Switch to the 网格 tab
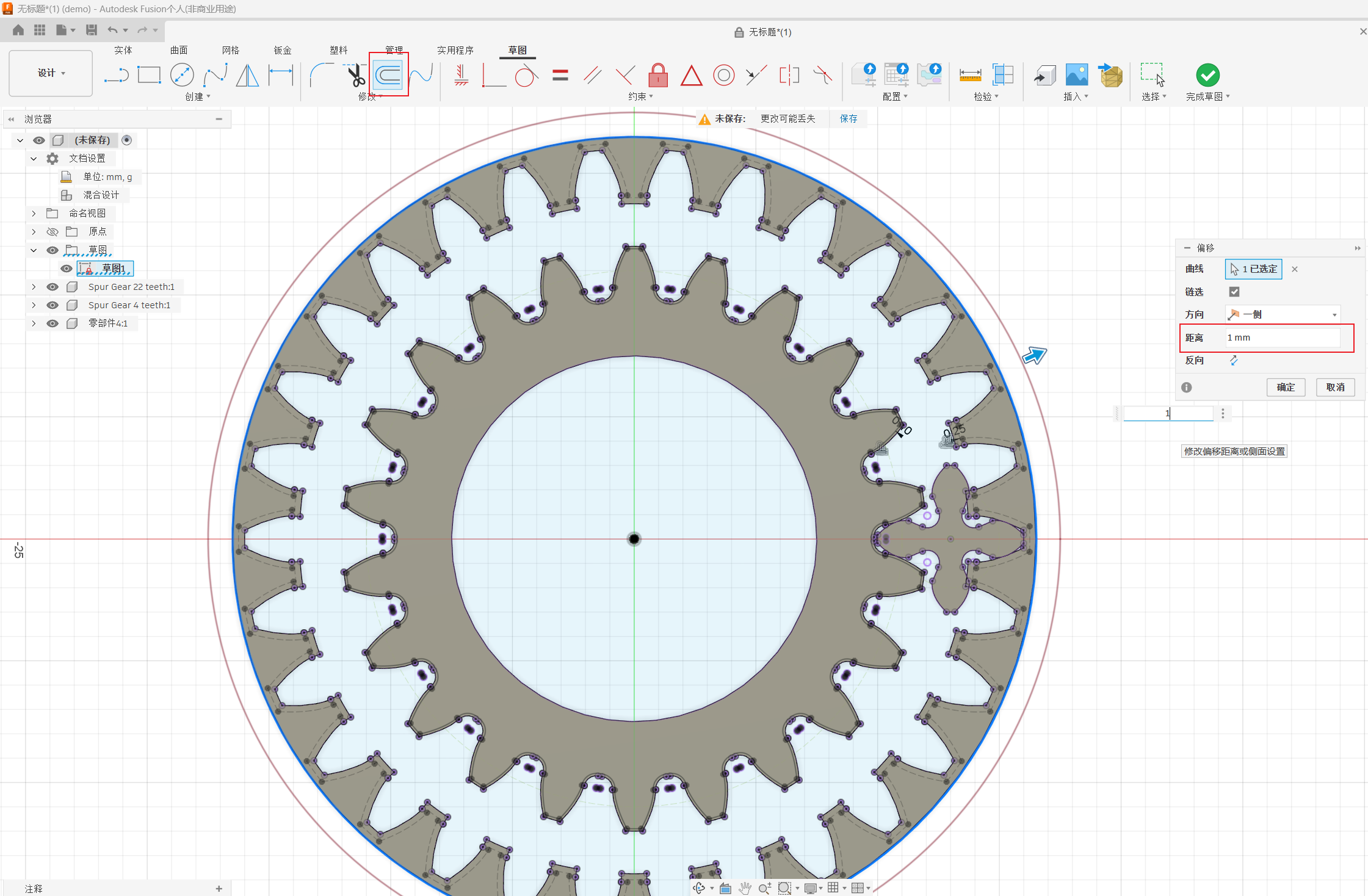 231,50
